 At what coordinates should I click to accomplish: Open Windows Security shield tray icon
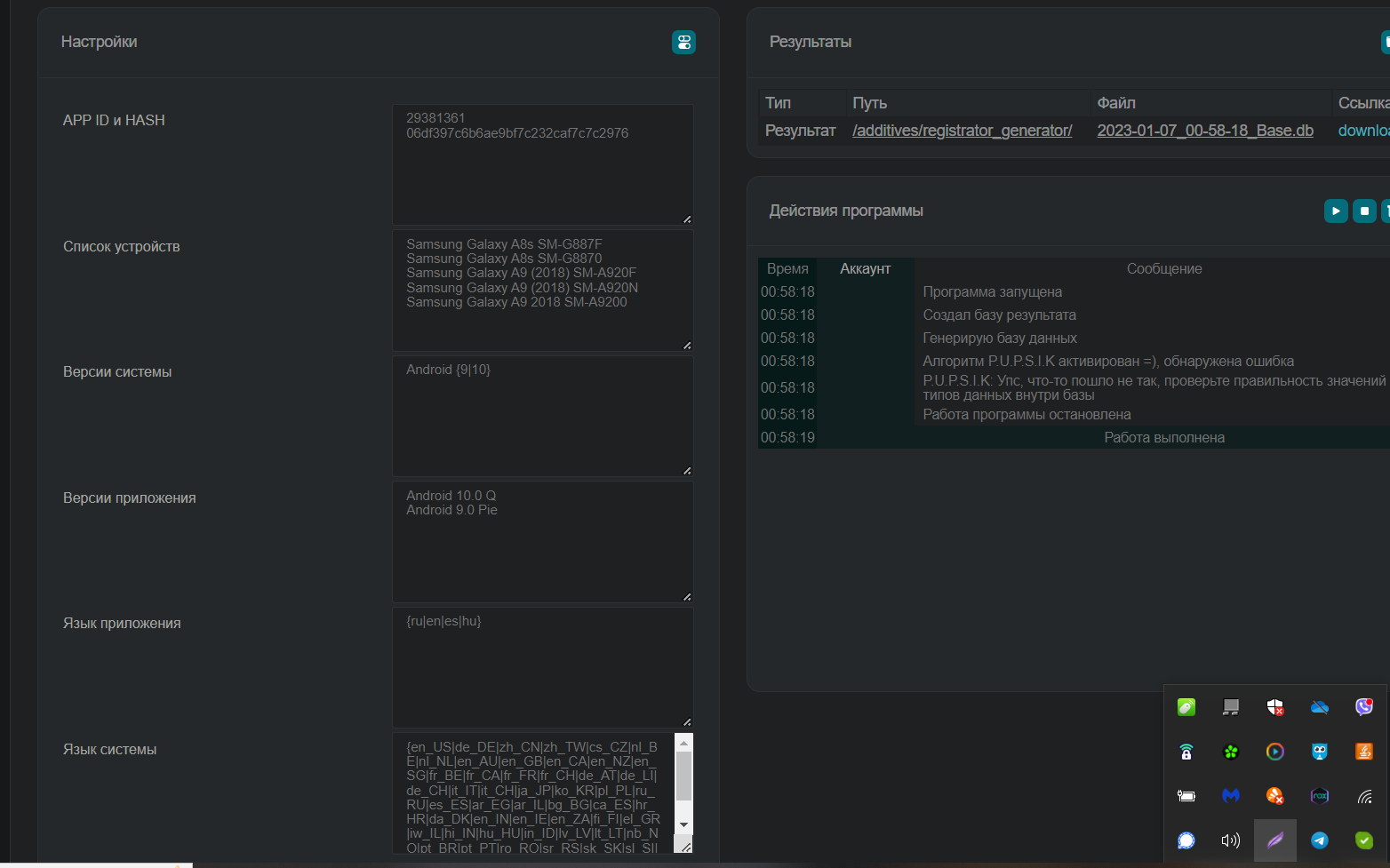pyautogui.click(x=1275, y=707)
